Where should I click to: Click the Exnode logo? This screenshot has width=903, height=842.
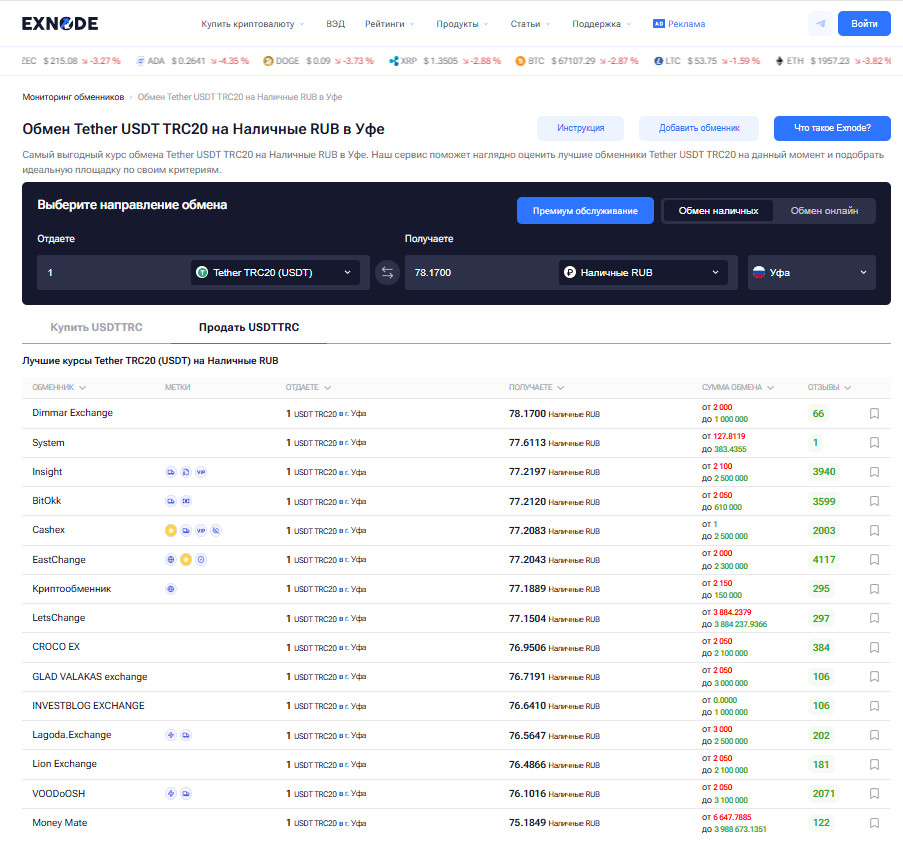point(60,24)
